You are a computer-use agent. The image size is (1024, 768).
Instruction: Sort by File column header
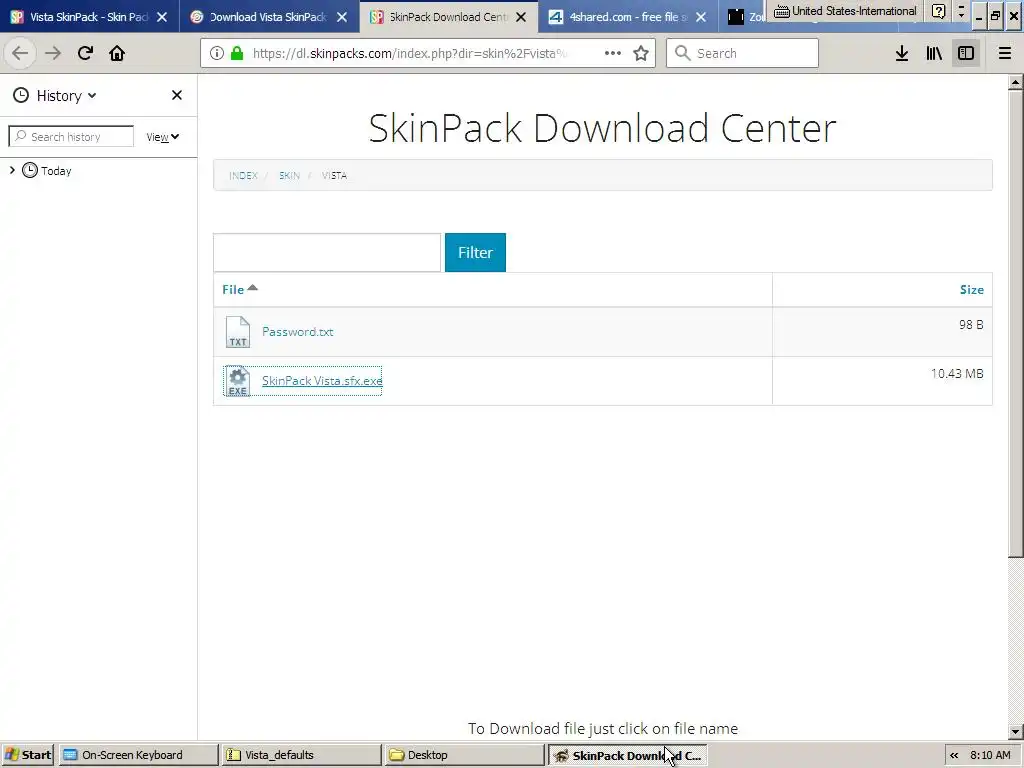239,289
